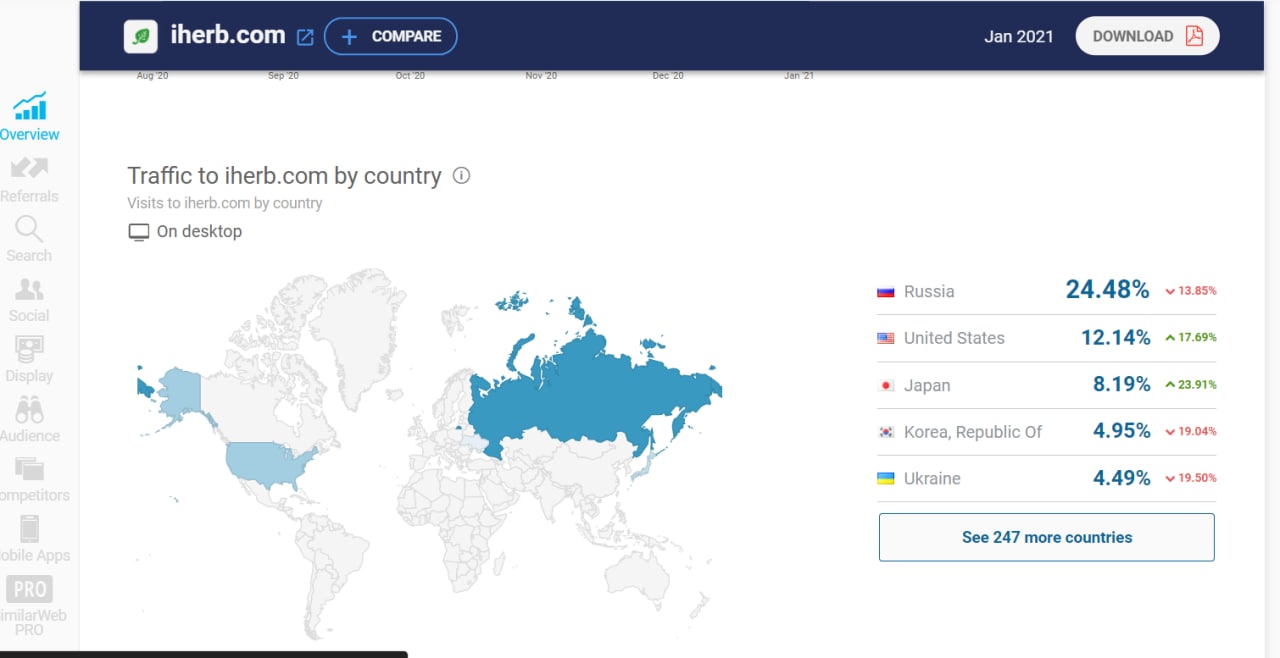Click the 4.95% traffic share value
The height and width of the screenshot is (658, 1280).
pos(1121,431)
